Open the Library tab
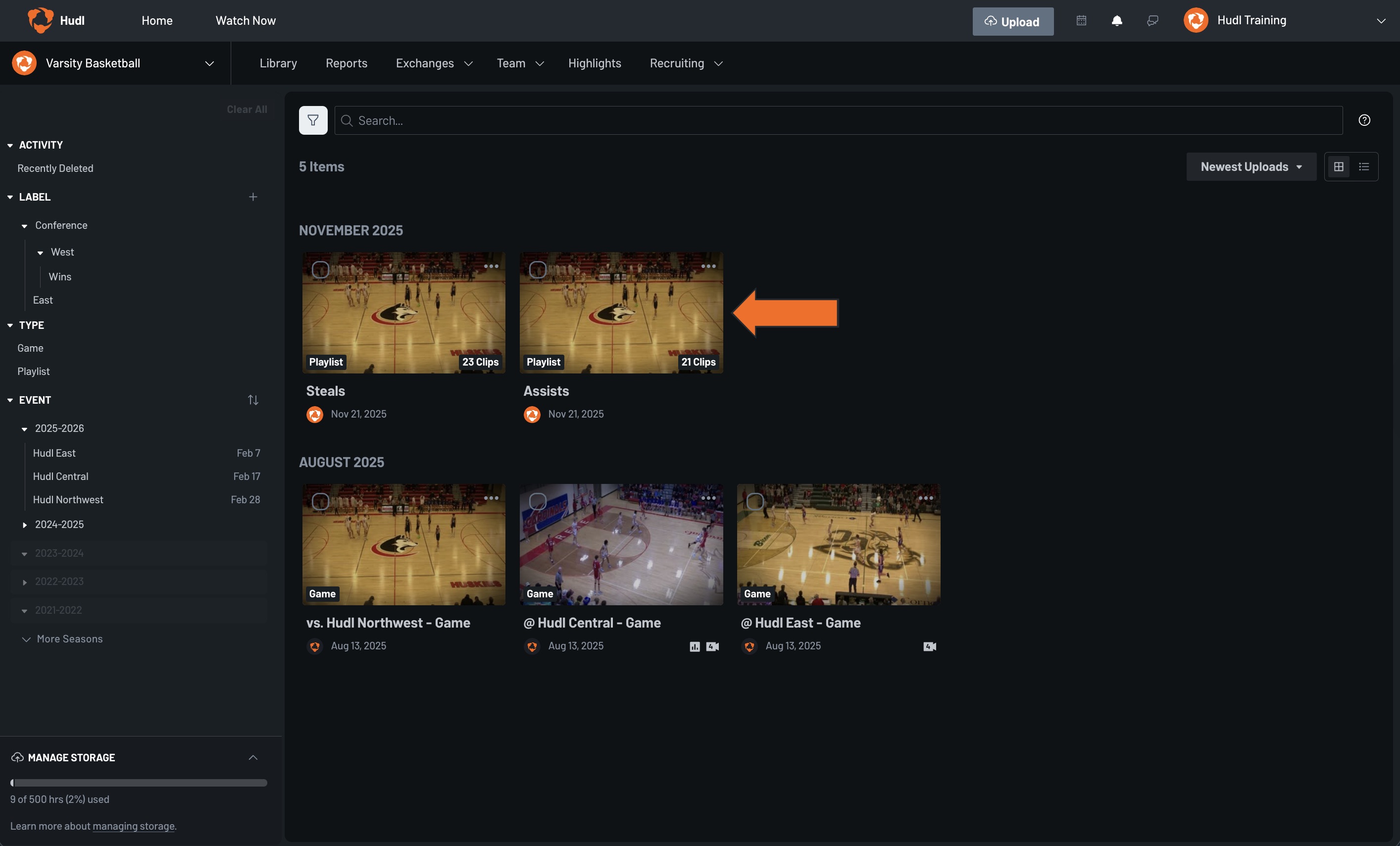 [x=278, y=63]
